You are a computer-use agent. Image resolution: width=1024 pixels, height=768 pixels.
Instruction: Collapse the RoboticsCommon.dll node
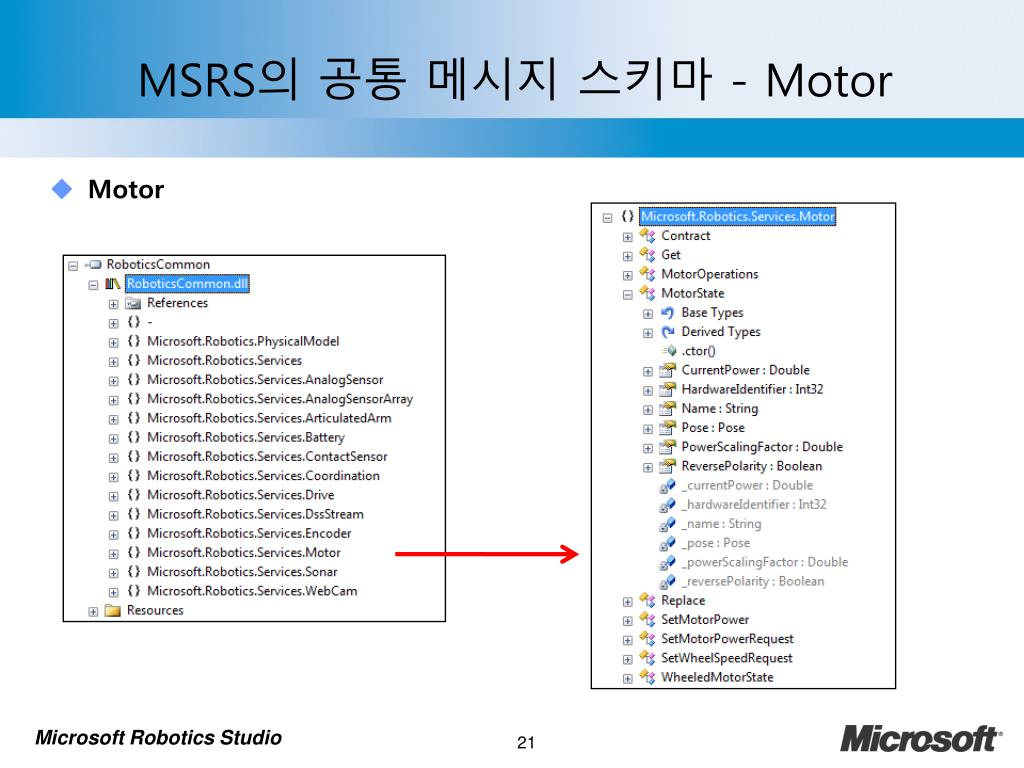93,285
